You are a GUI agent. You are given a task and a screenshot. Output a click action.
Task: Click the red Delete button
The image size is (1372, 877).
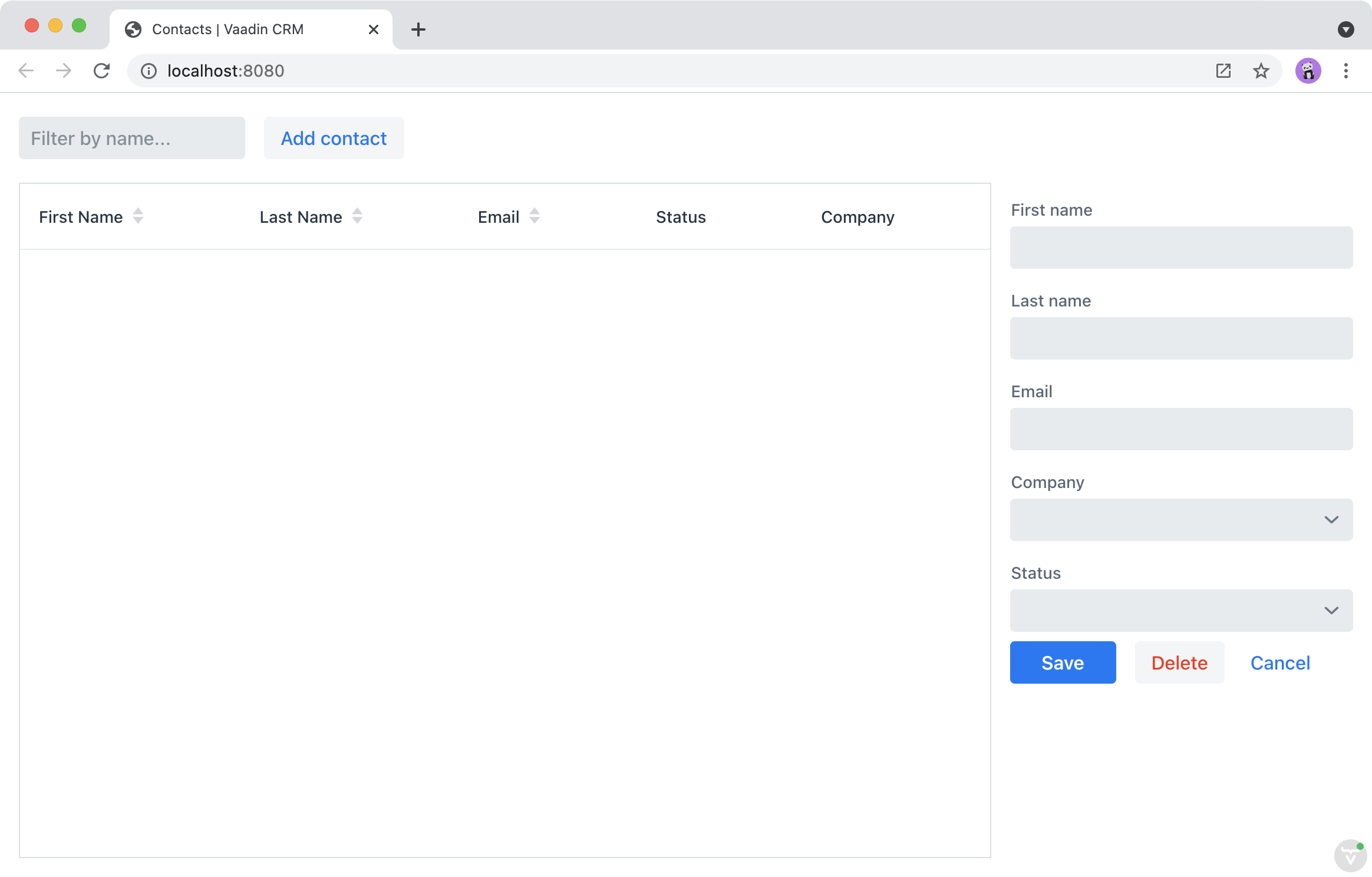(x=1179, y=662)
